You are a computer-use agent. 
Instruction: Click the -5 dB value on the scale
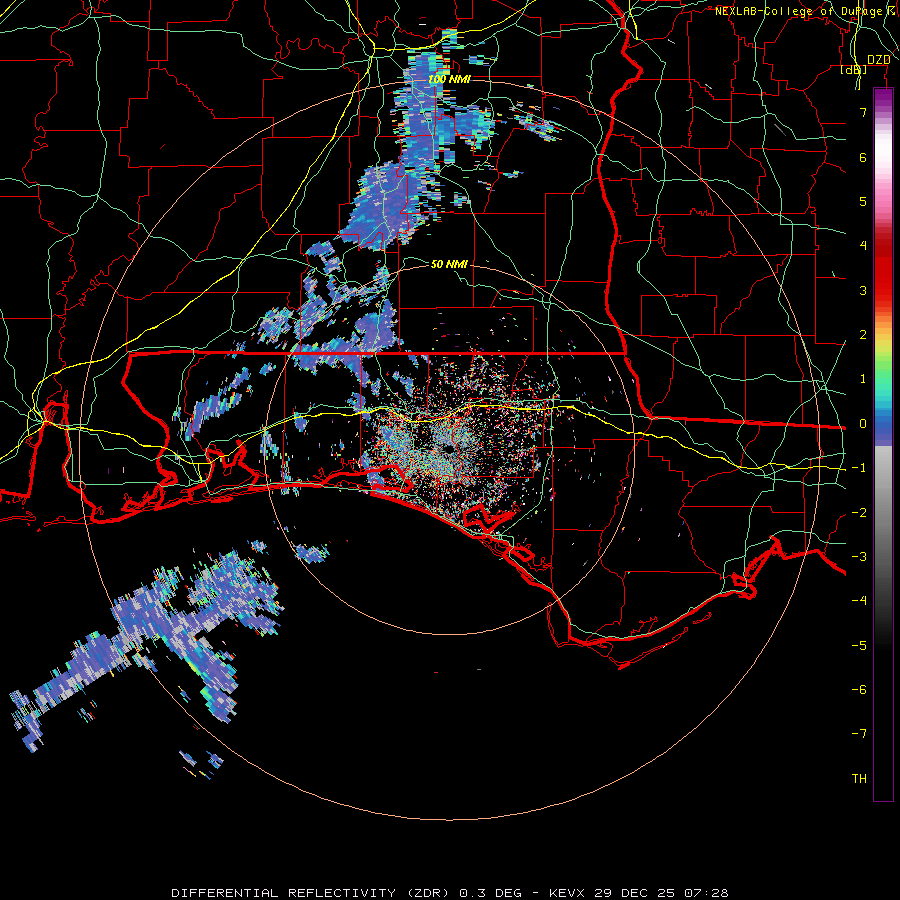point(859,646)
